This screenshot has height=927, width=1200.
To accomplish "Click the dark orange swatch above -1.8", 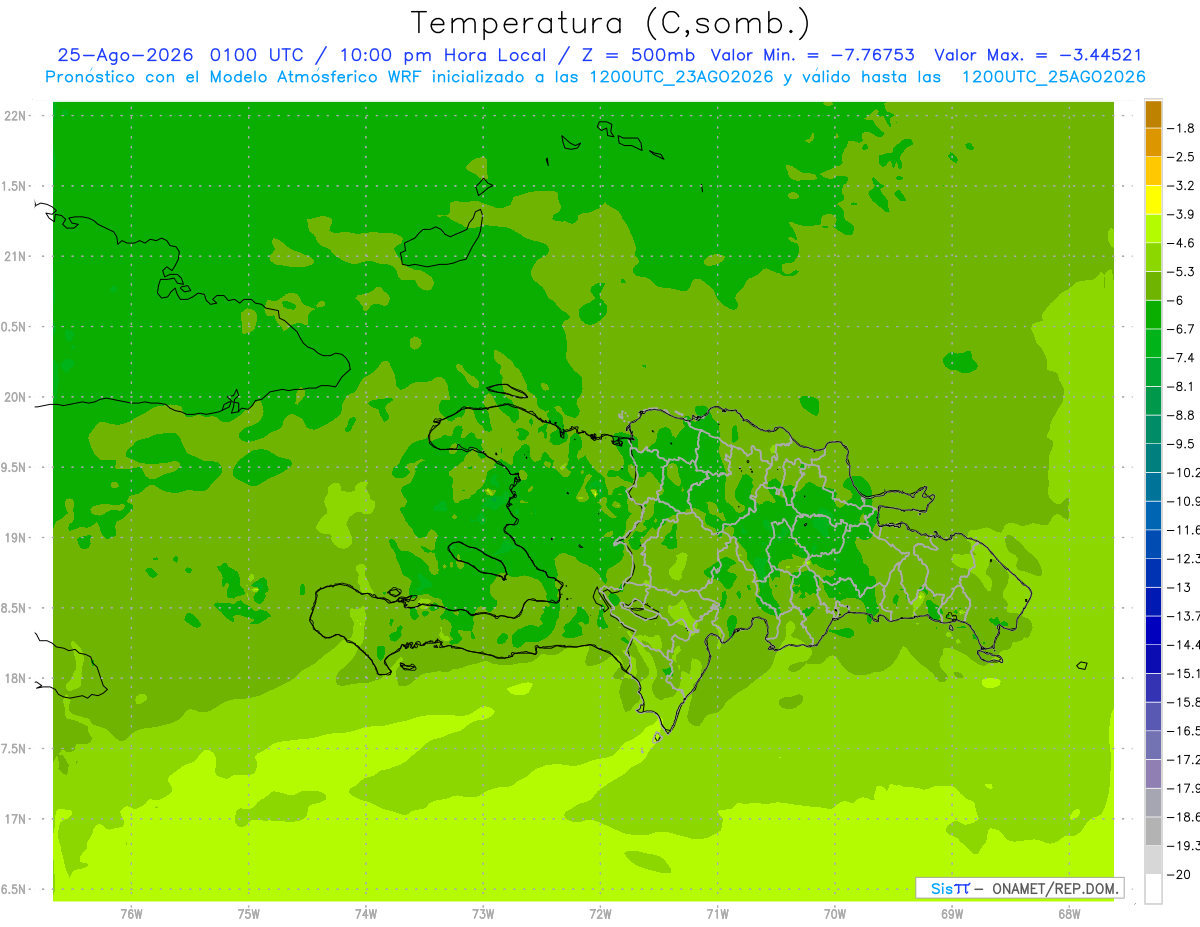I will 1153,114.
